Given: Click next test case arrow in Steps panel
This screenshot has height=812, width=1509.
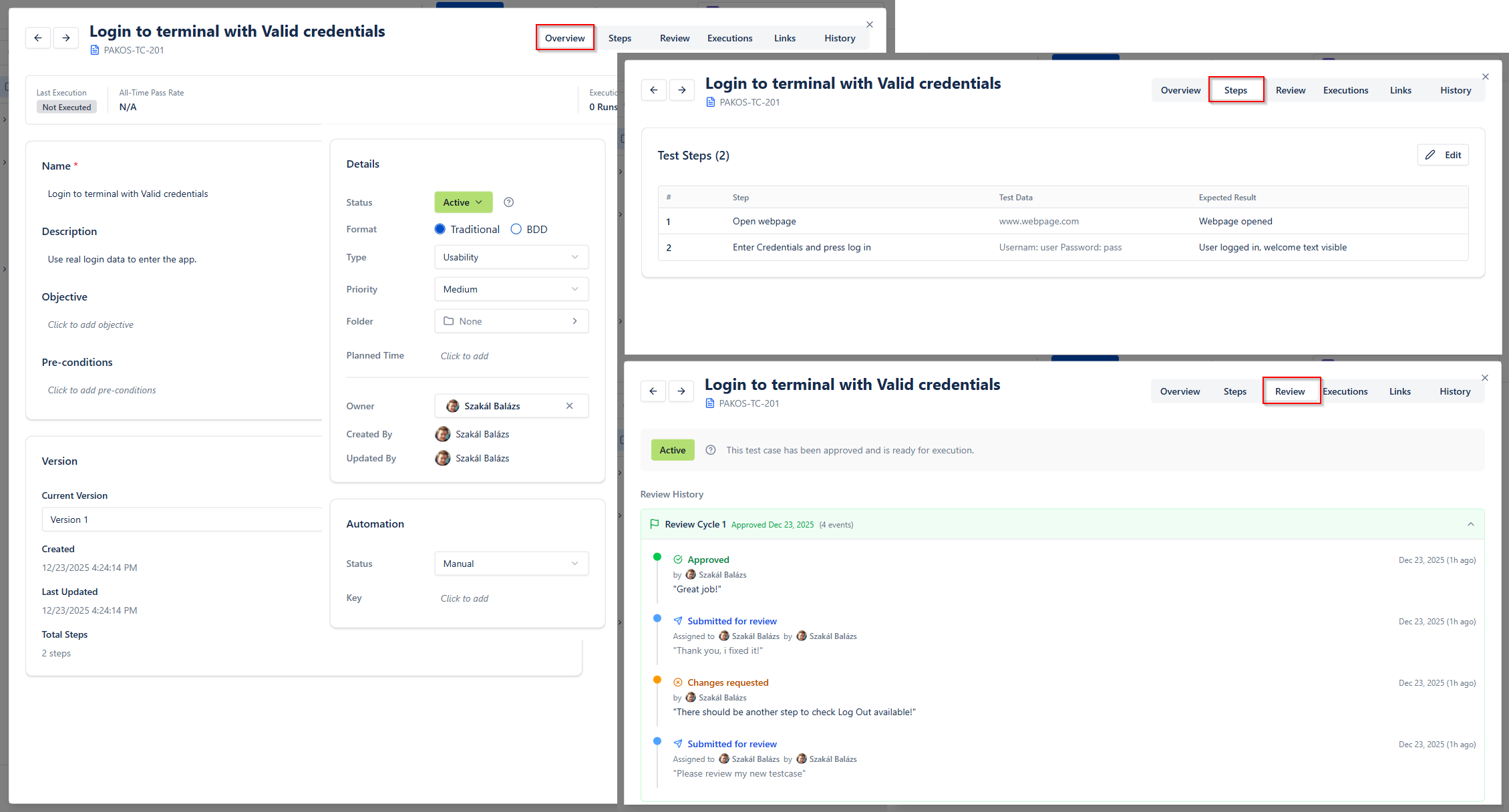Looking at the screenshot, I should click(x=681, y=90).
